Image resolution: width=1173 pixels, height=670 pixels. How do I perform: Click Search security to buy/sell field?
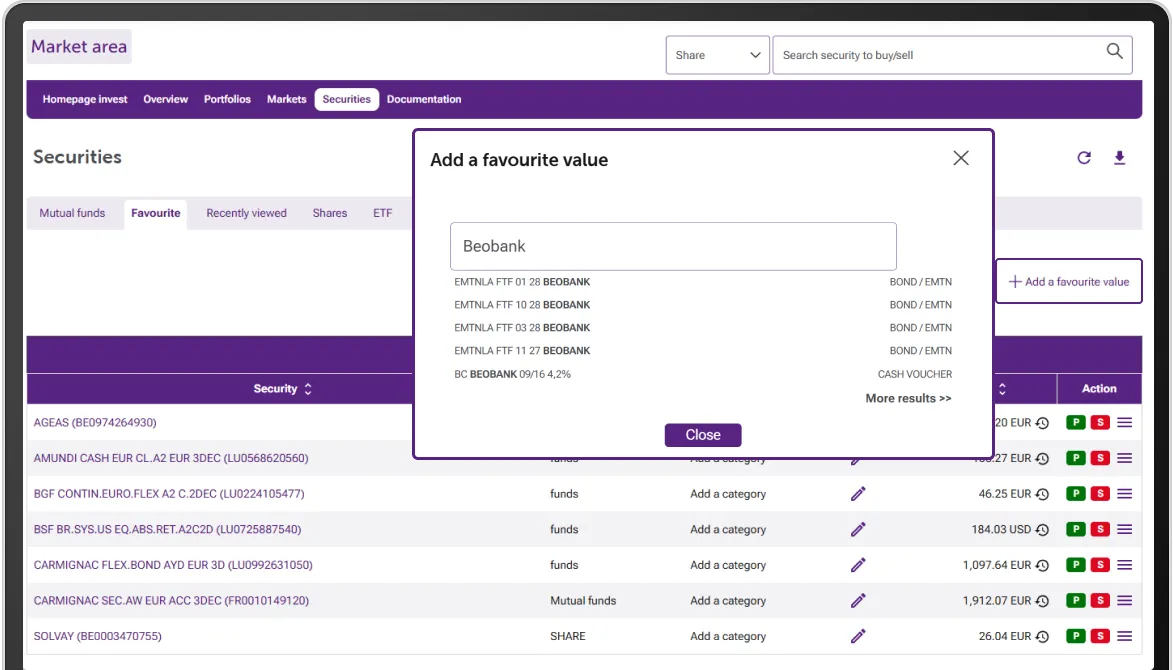tap(952, 55)
